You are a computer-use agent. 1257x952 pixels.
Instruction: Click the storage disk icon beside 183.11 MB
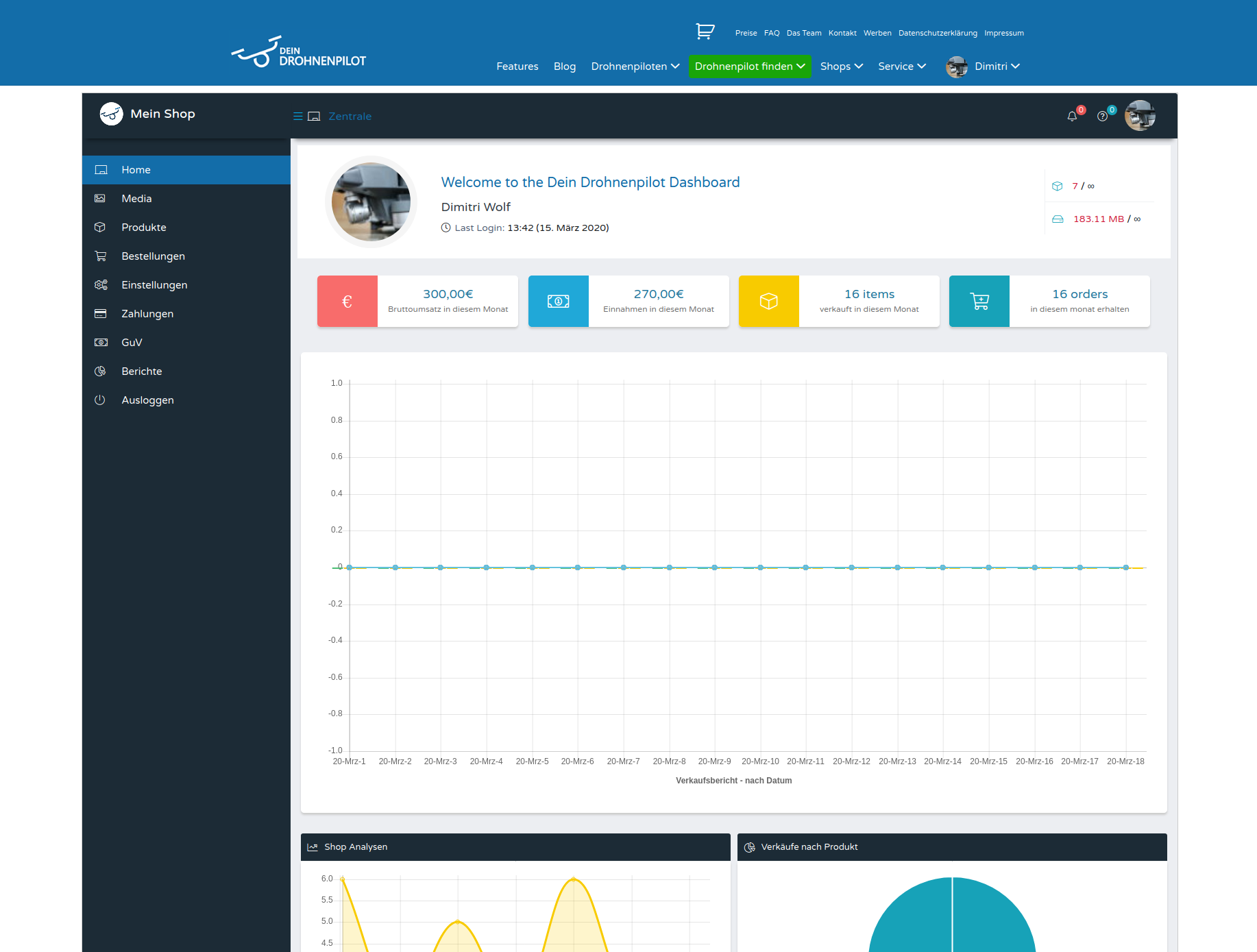pyautogui.click(x=1058, y=219)
